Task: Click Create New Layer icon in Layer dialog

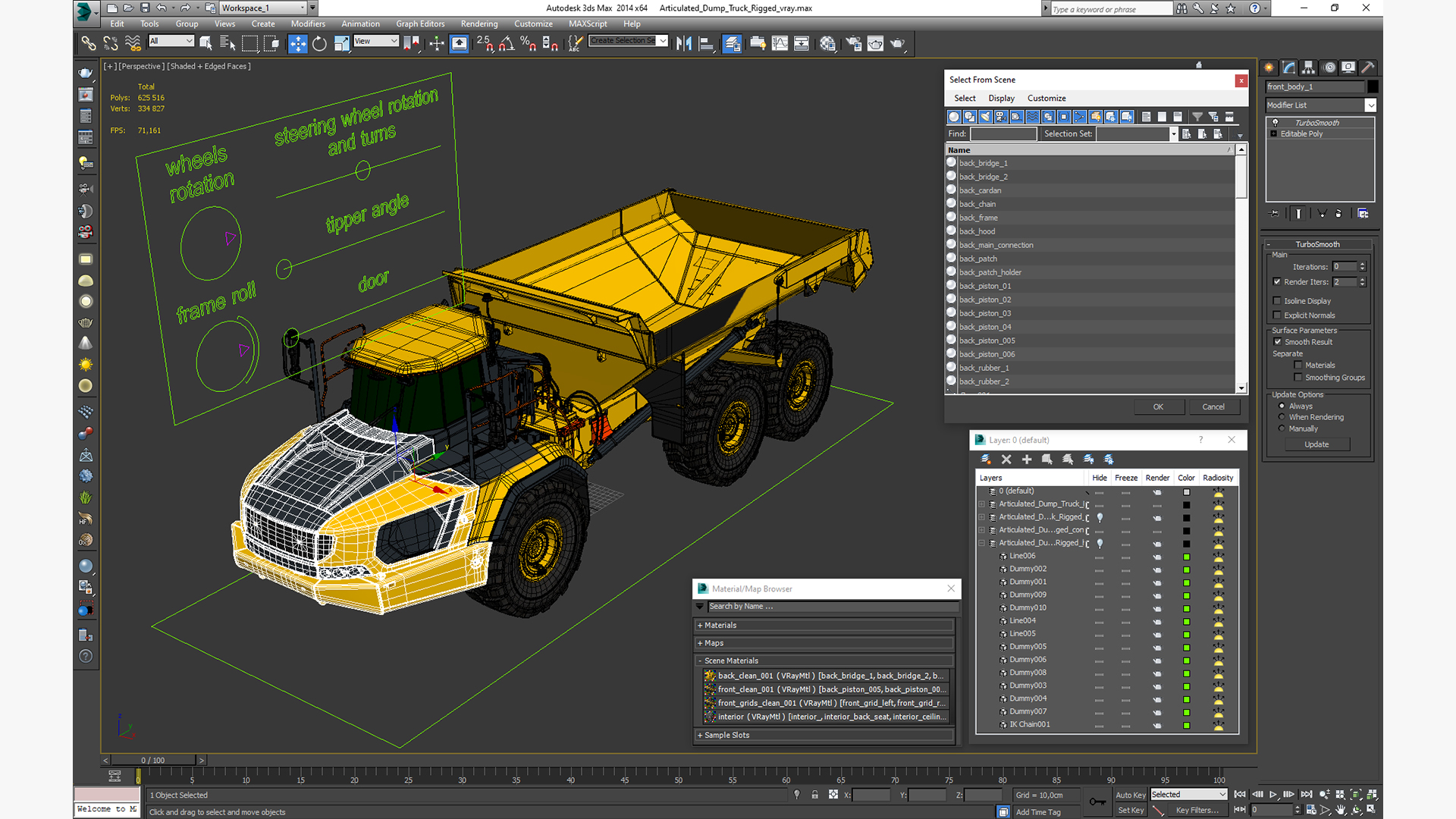Action: [986, 460]
